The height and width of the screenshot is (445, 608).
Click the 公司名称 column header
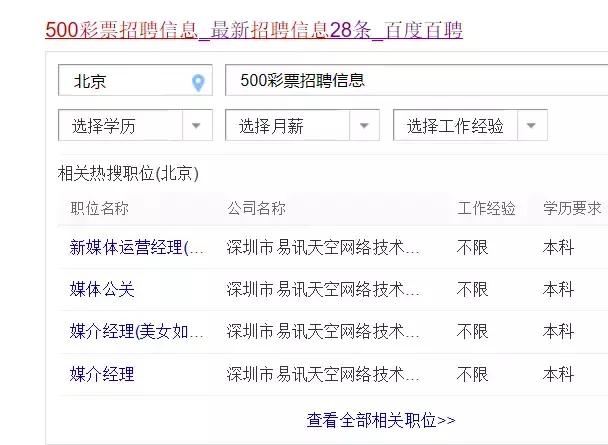(x=257, y=209)
